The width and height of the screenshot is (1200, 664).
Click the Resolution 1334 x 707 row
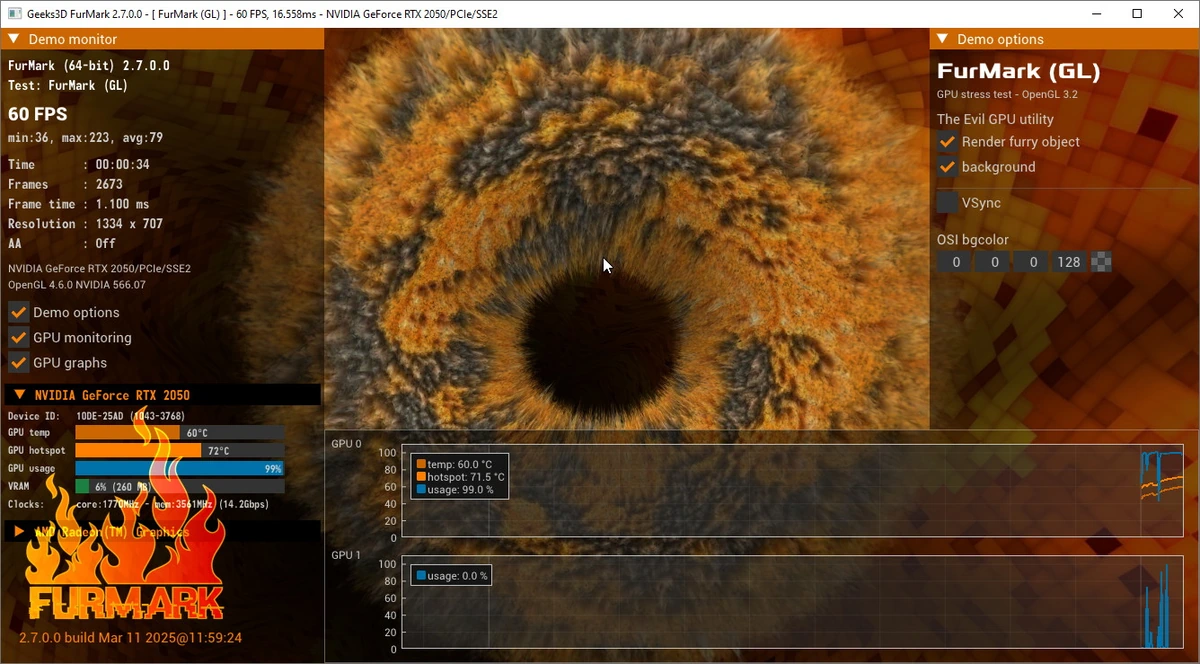pos(85,224)
